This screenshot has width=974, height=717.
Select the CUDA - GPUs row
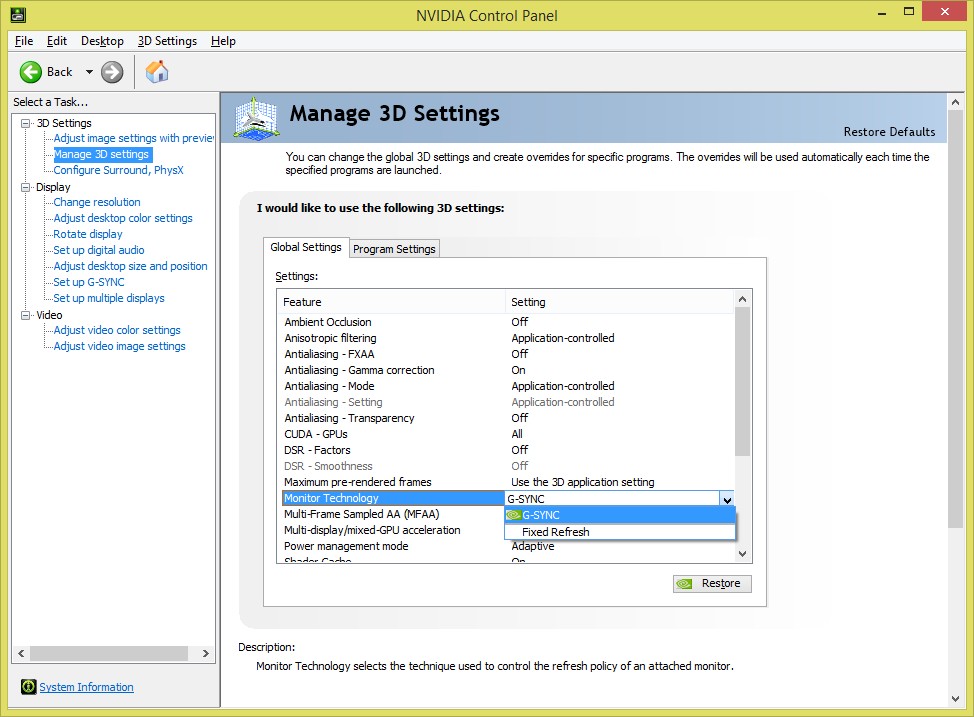click(x=506, y=434)
